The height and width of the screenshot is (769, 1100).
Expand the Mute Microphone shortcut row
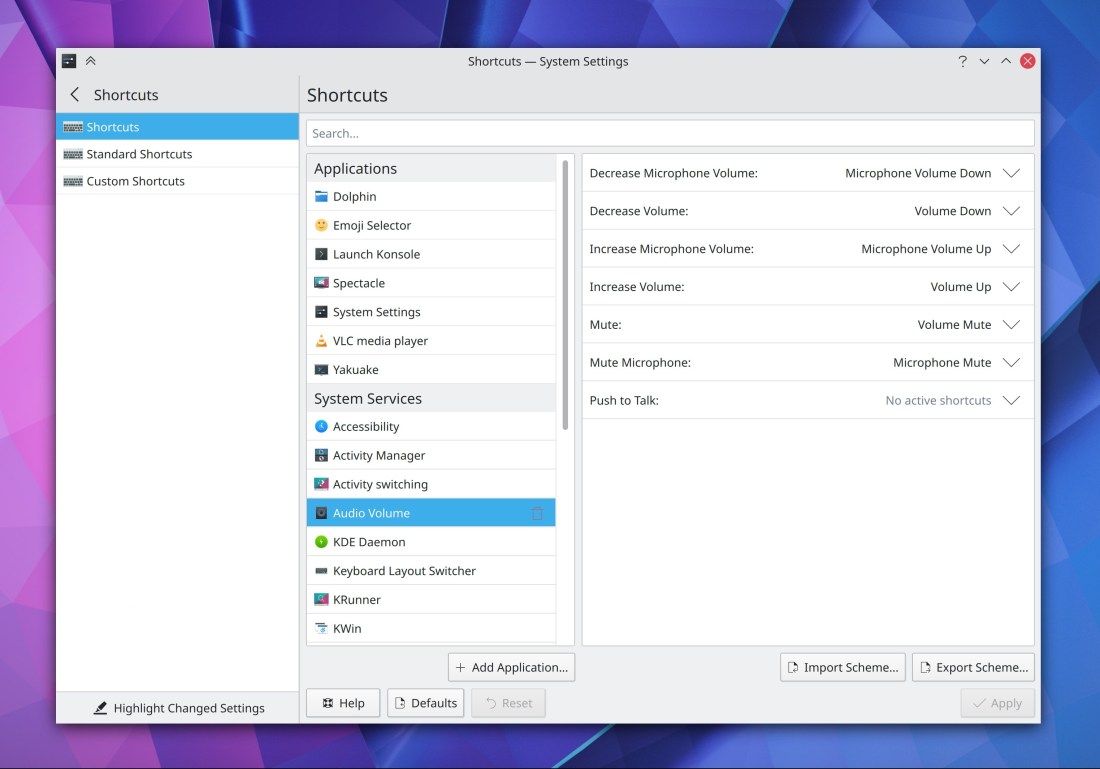1011,363
